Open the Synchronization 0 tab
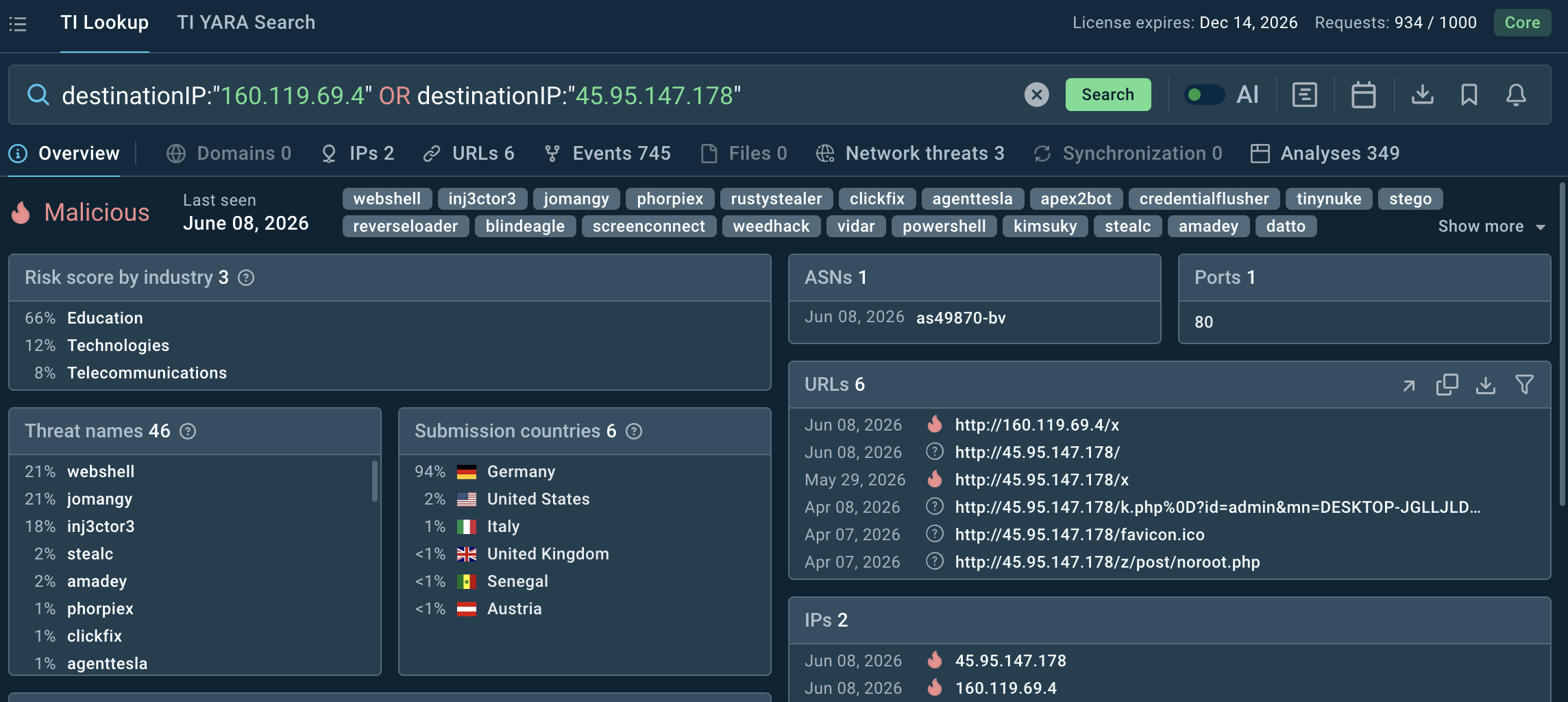 pyautogui.click(x=1128, y=154)
